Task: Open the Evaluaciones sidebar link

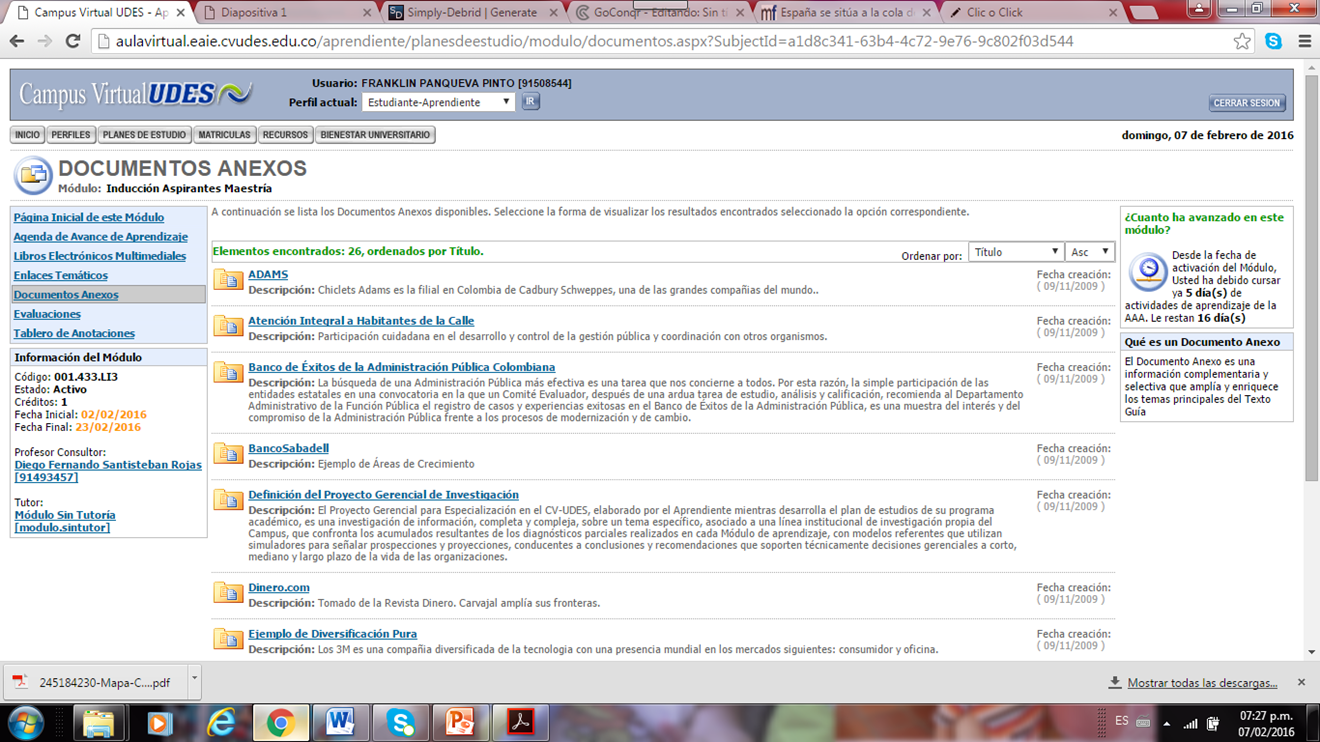Action: (47, 314)
